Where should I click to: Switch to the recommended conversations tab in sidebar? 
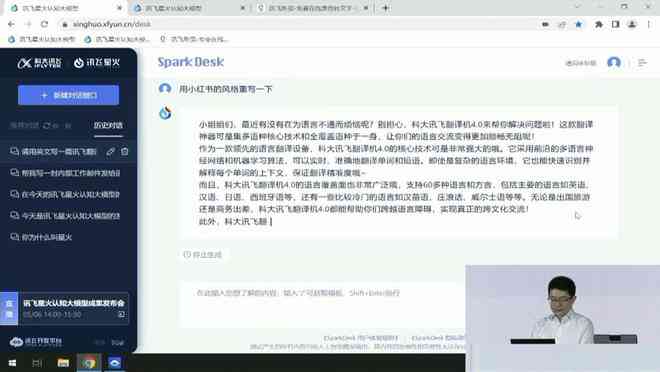click(x=24, y=125)
